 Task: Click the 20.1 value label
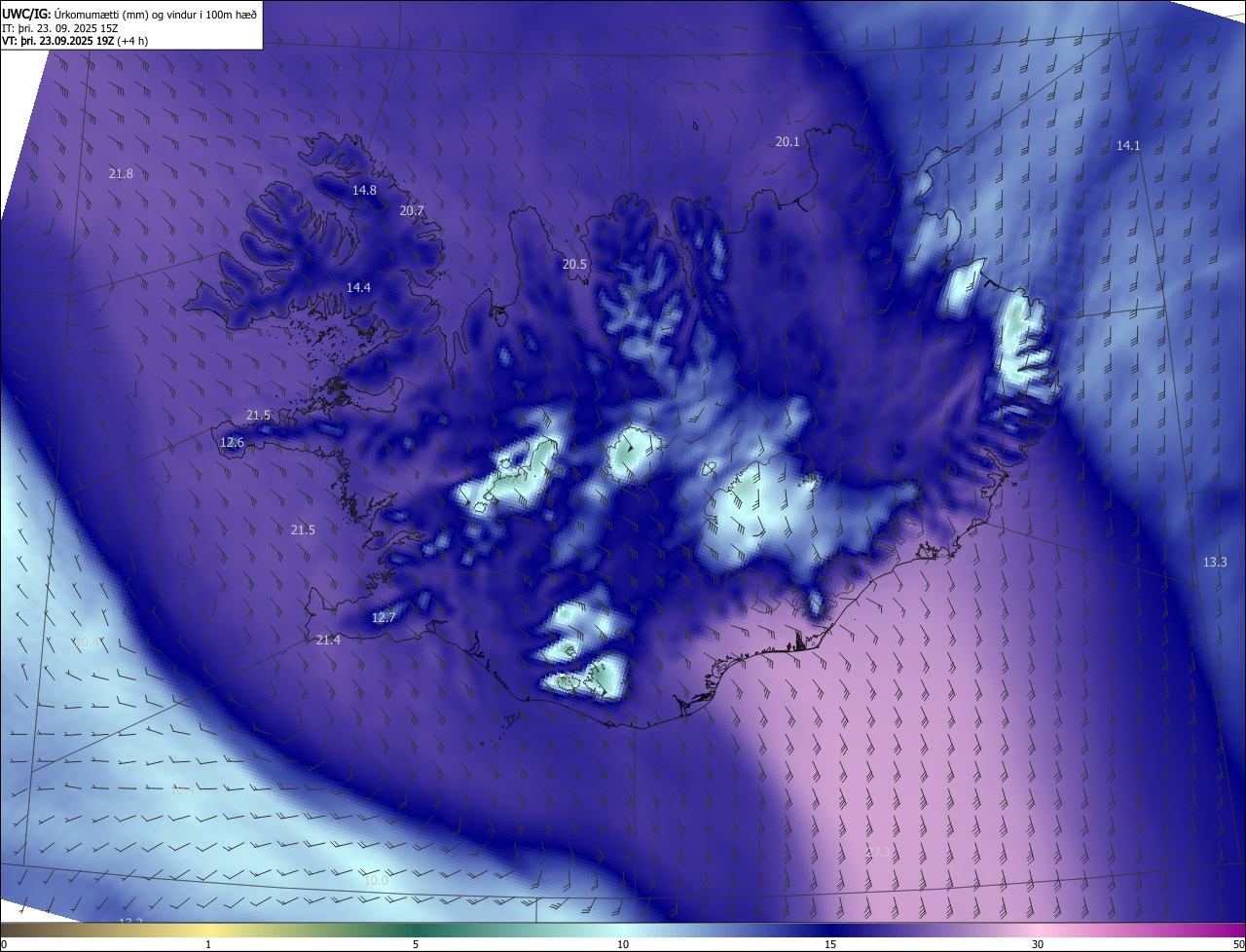(788, 141)
